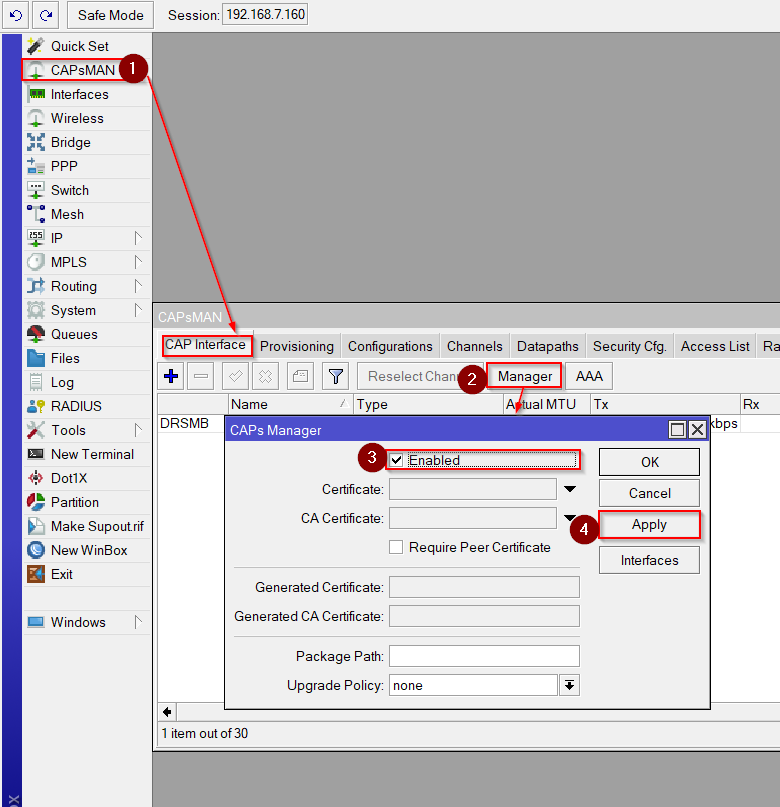Viewport: 780px width, 807px height.
Task: Toggle Safe Mode button
Action: click(111, 15)
